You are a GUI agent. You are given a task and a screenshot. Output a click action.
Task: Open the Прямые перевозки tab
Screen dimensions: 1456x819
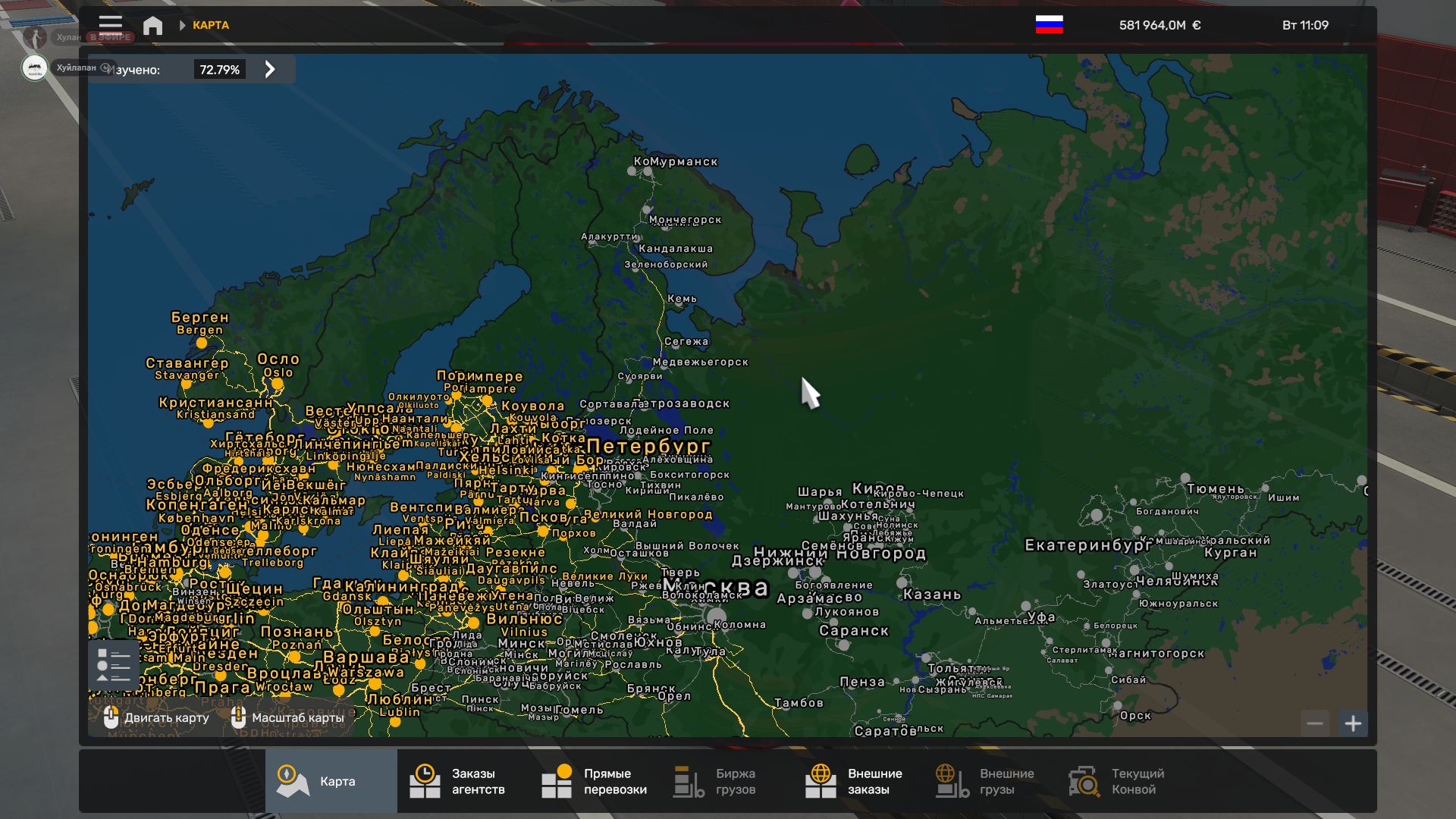(x=595, y=781)
